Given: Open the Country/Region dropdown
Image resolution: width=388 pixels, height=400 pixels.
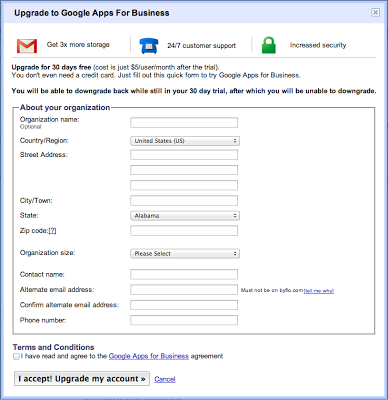Looking at the screenshot, I should [185, 141].
